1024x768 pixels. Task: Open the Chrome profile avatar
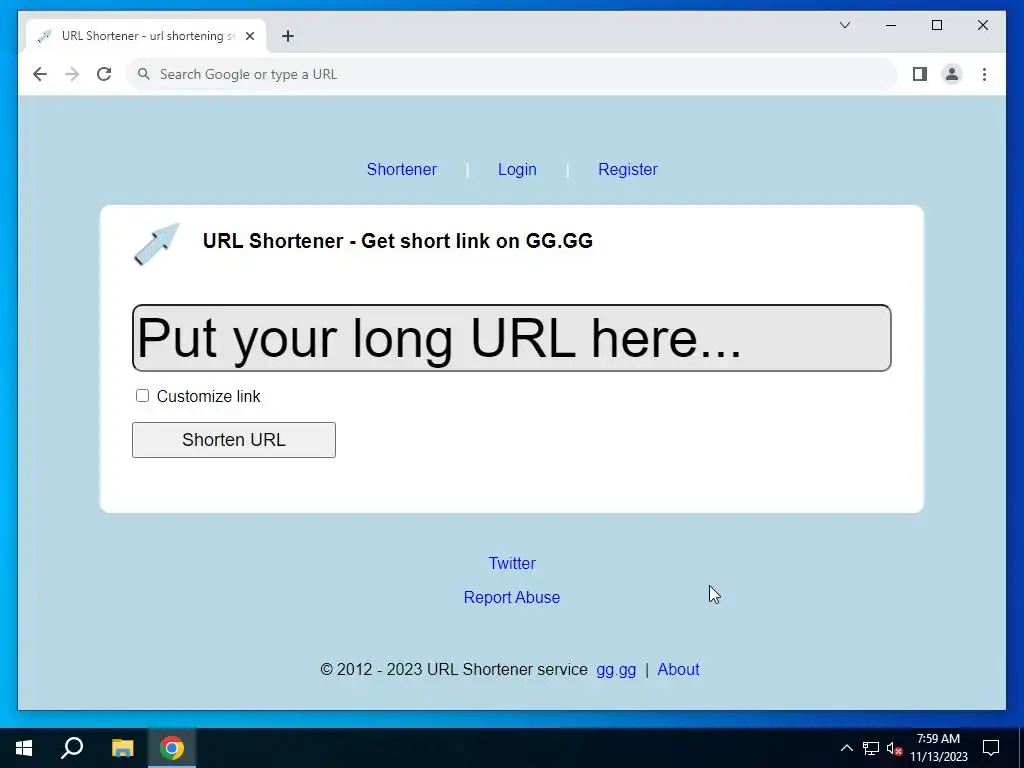click(952, 74)
